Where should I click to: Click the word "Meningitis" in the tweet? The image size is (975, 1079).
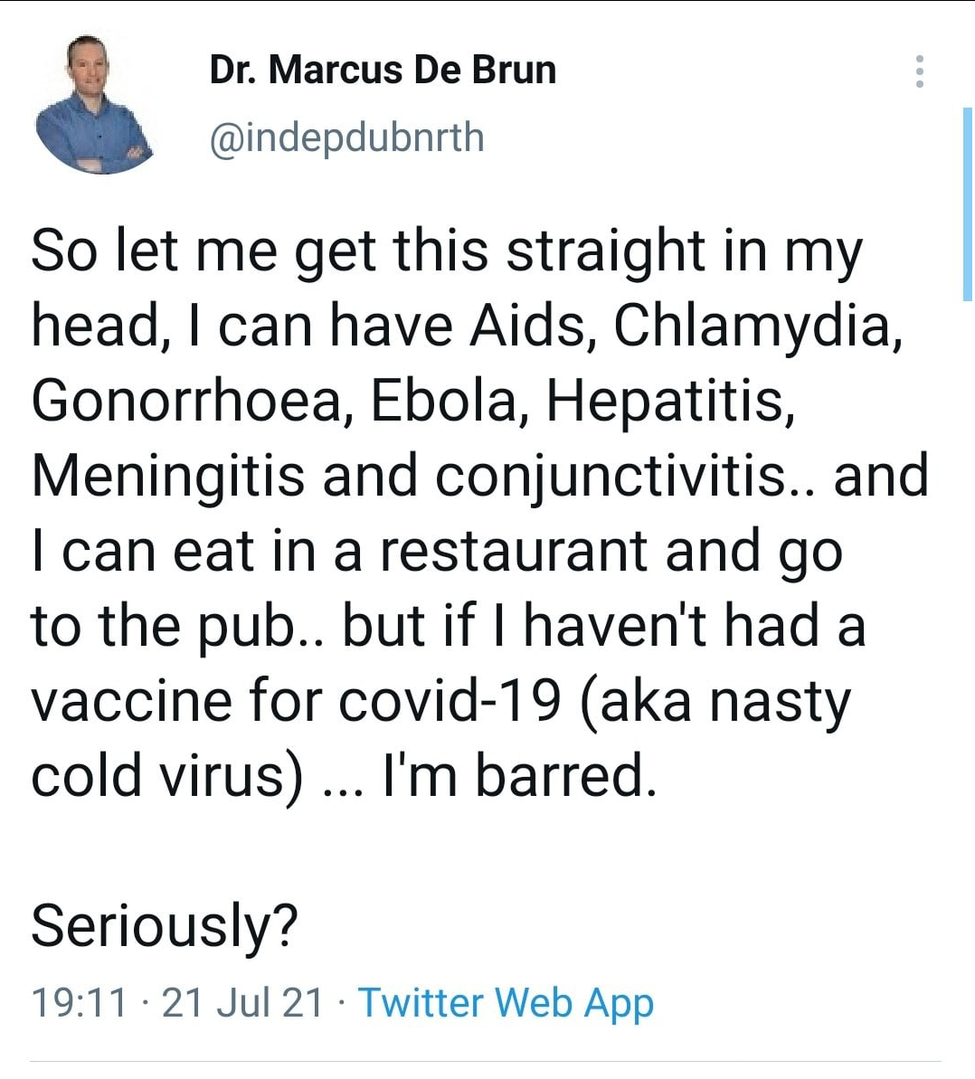tap(168, 476)
